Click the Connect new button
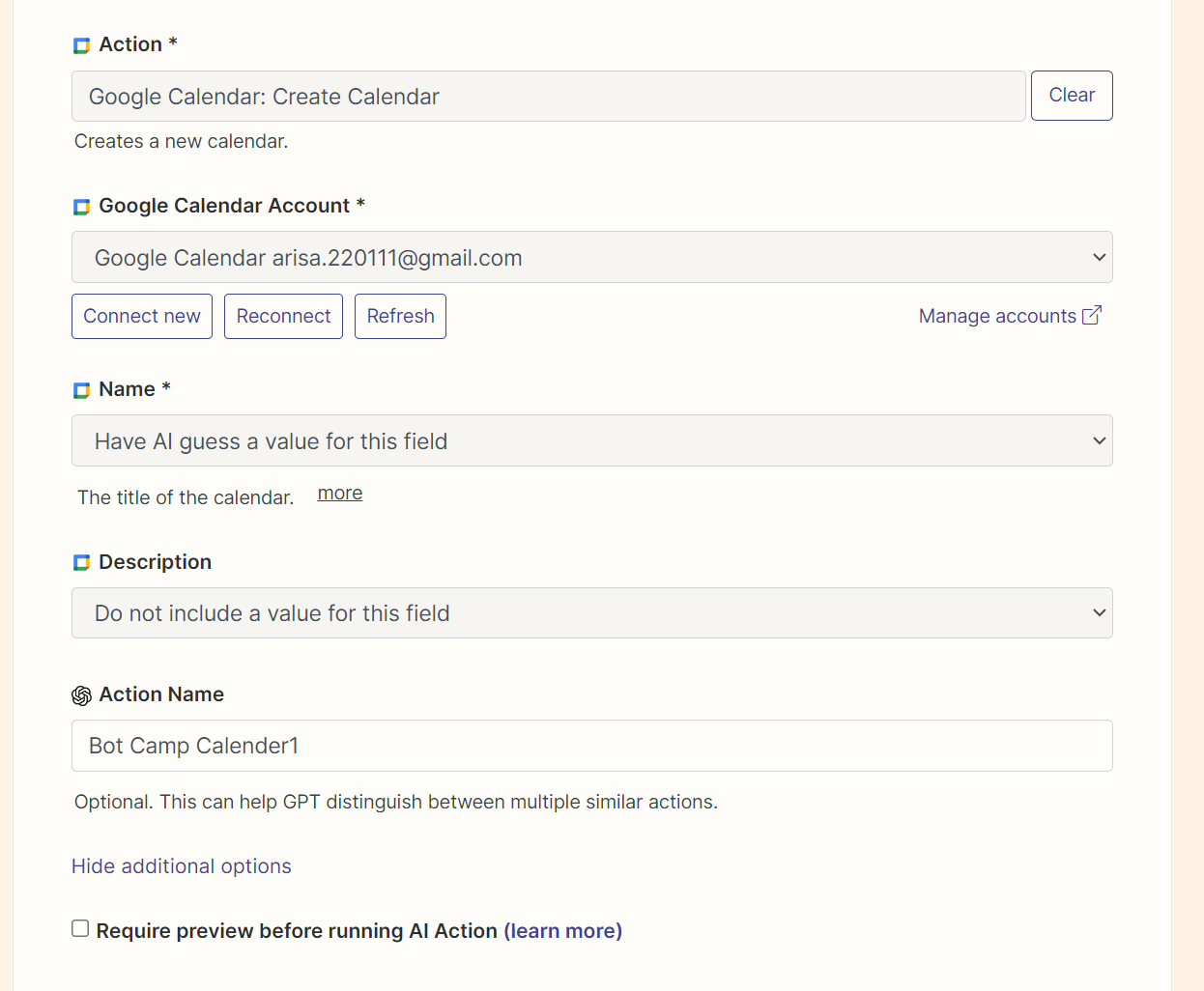Screen dimensions: 1204x991 tap(142, 316)
